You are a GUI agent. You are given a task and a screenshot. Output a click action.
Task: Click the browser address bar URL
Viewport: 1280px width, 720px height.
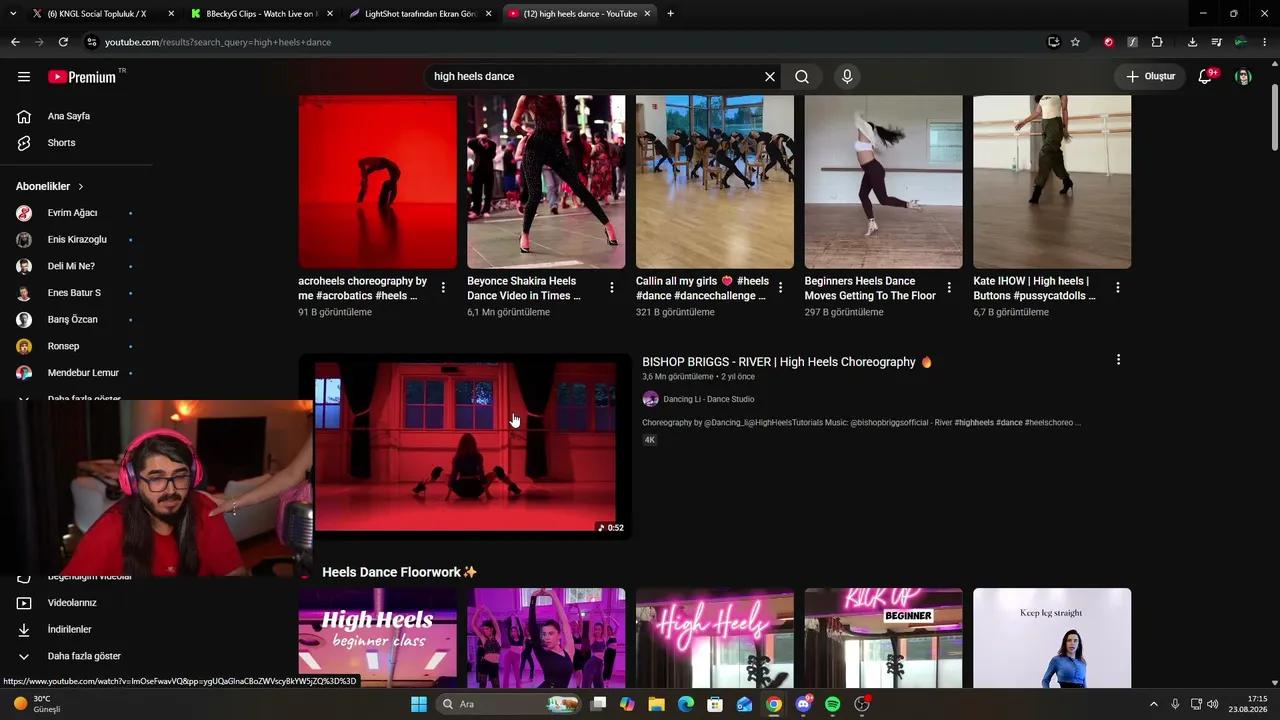click(218, 42)
